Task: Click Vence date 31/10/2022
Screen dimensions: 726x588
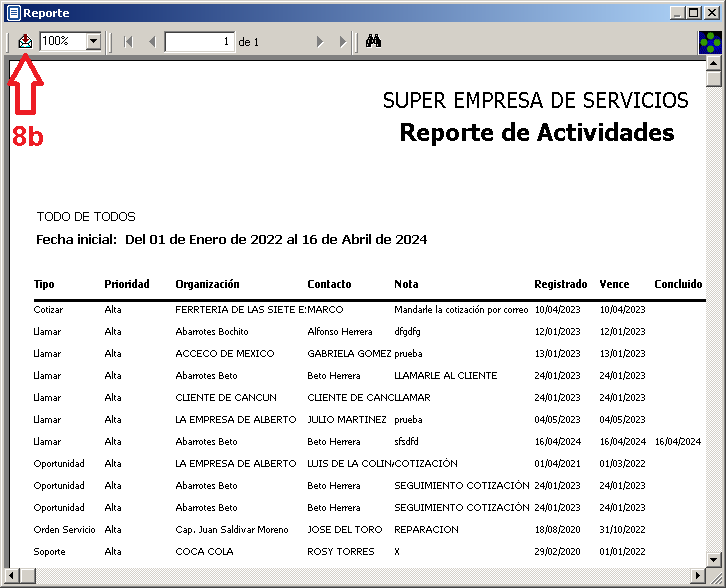Action: pos(622,529)
